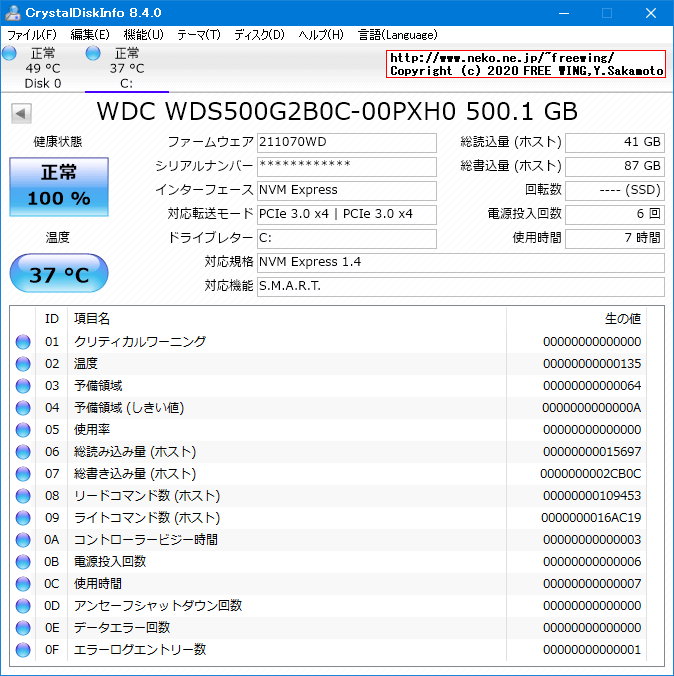Click the Disk 0 status orb
Viewport: 674px width, 676px height.
(9, 53)
